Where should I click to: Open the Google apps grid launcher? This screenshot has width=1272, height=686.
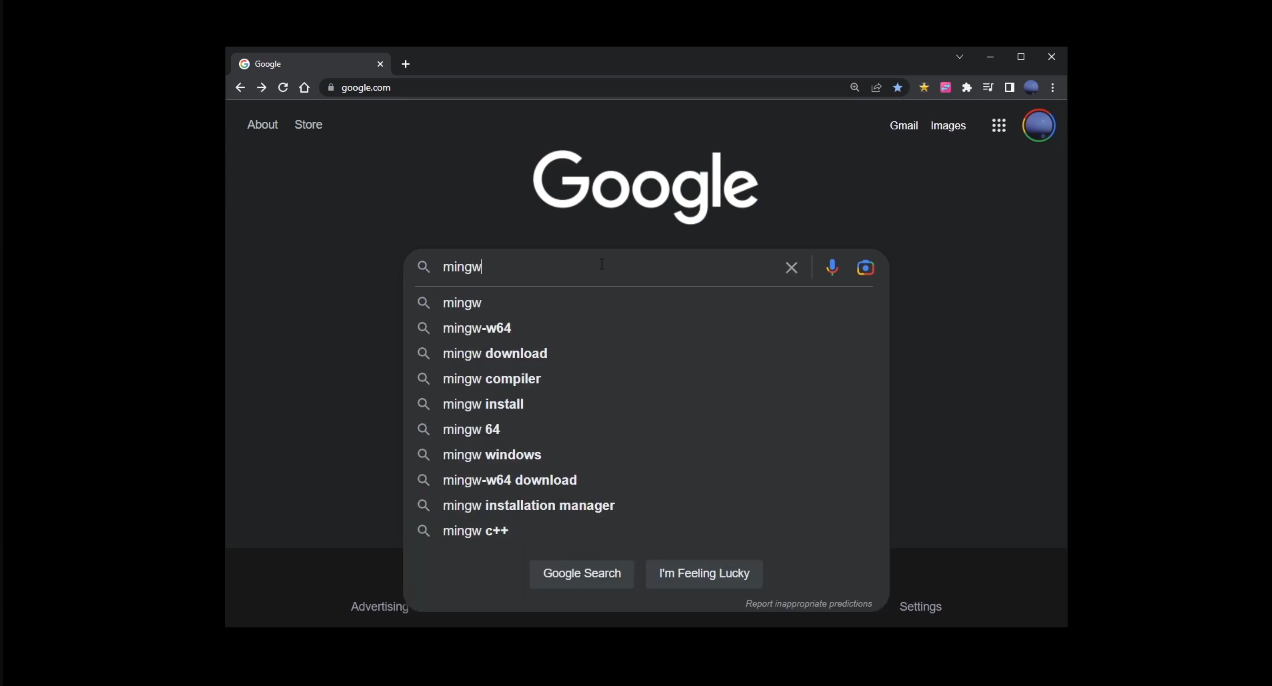coord(998,125)
